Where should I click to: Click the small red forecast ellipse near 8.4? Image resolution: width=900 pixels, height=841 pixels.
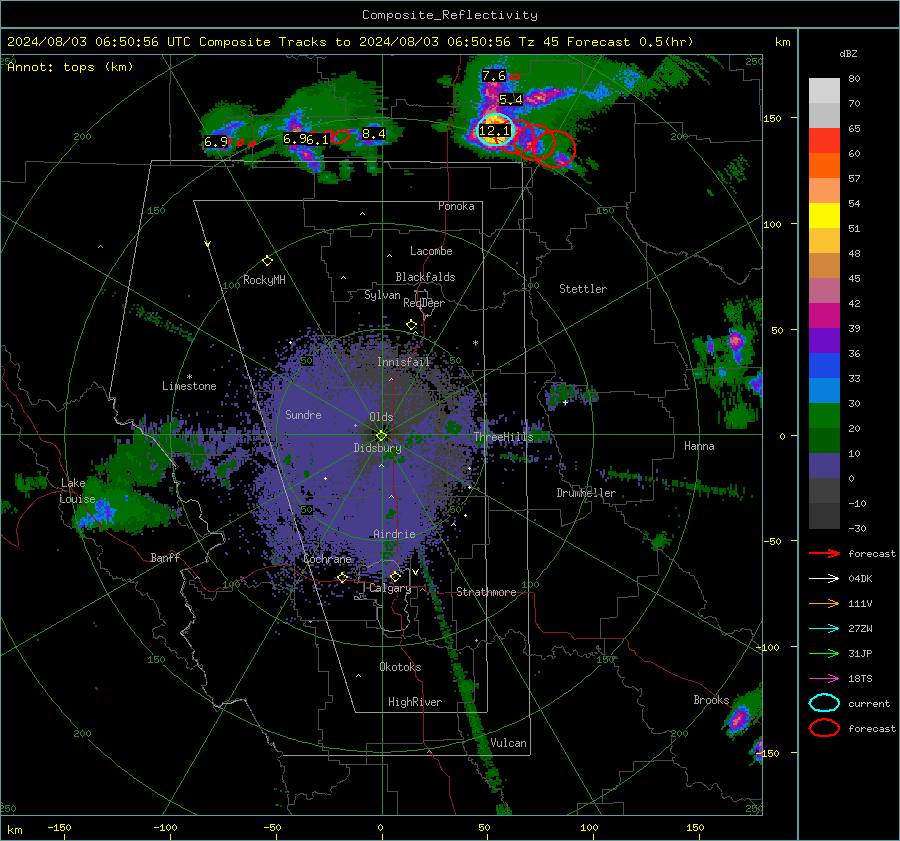tap(340, 136)
